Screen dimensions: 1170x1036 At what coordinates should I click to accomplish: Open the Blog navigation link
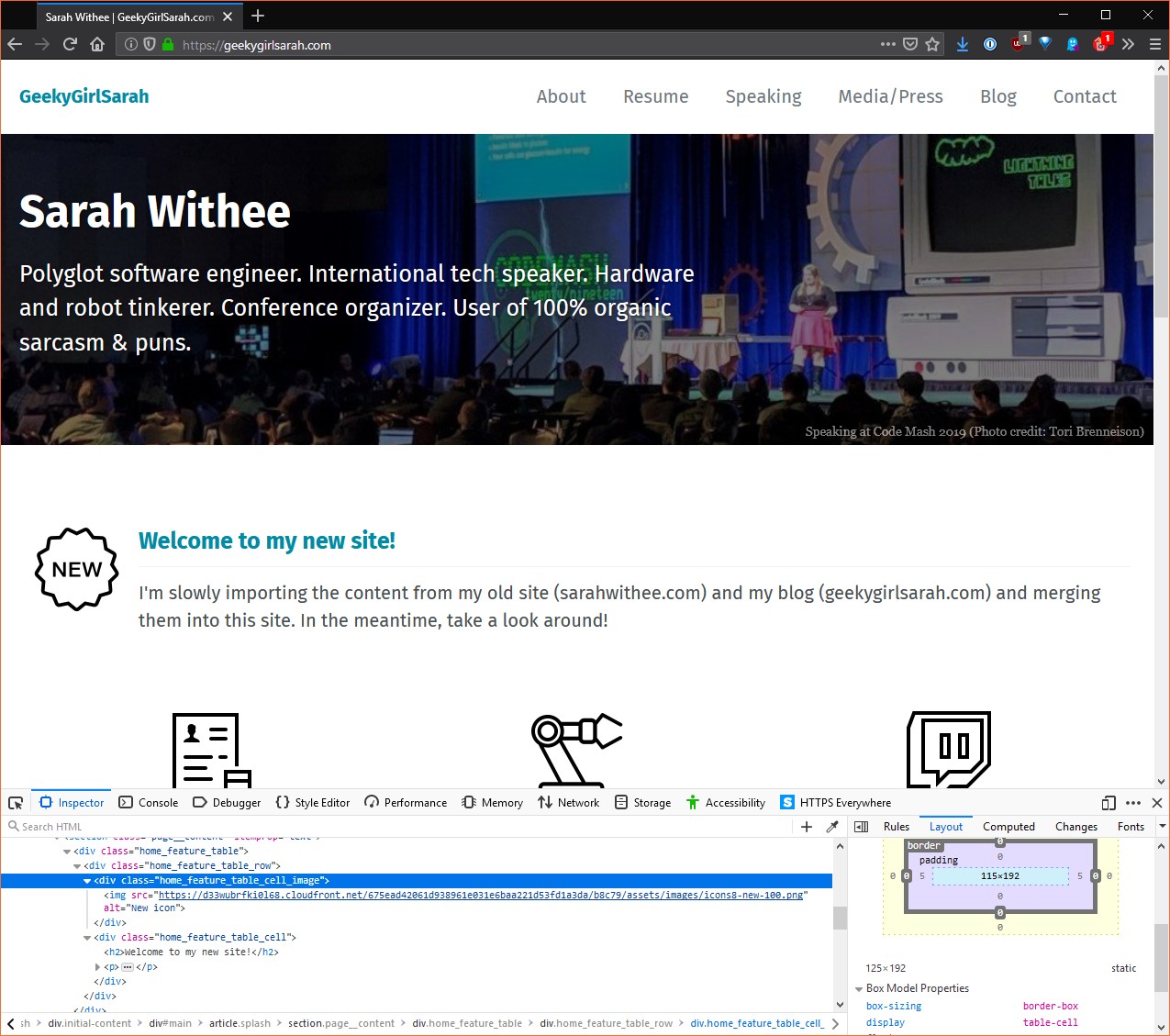(997, 96)
